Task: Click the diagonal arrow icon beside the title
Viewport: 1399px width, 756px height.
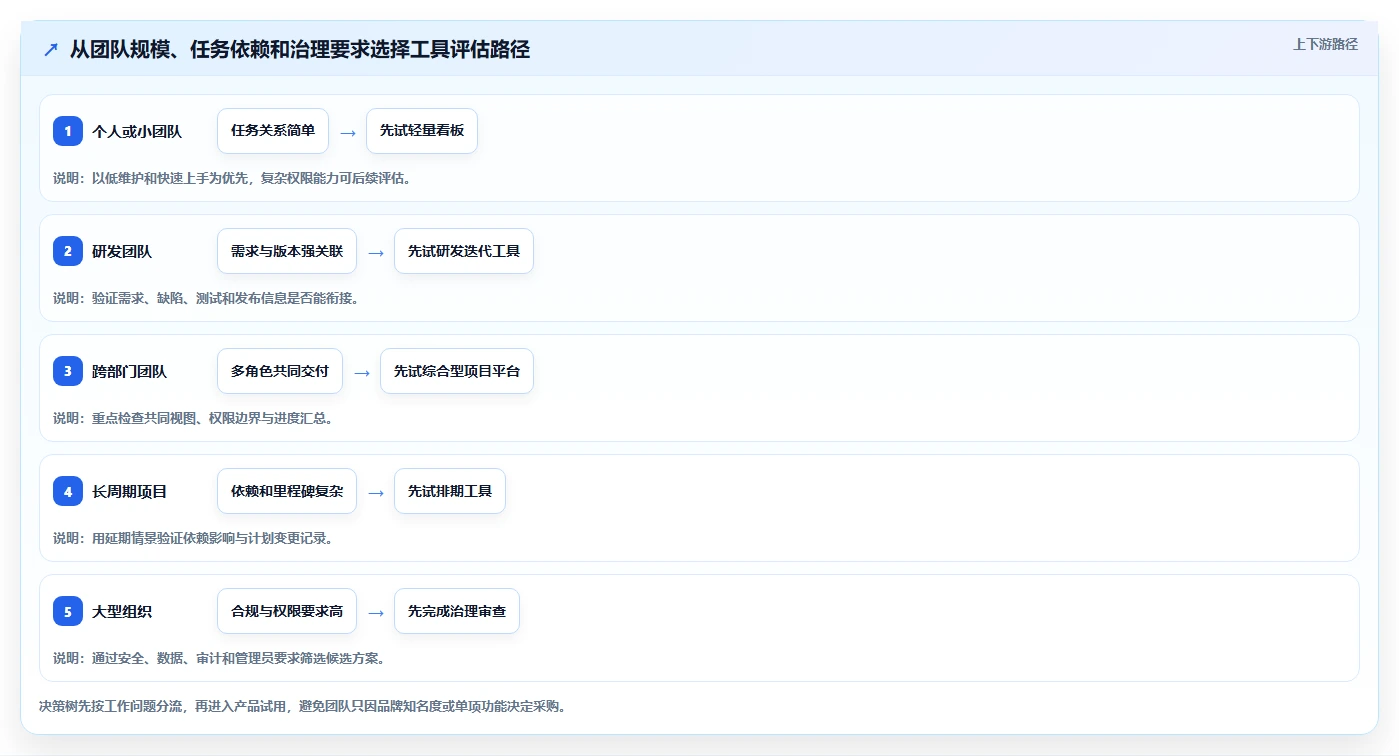Action: coord(51,50)
